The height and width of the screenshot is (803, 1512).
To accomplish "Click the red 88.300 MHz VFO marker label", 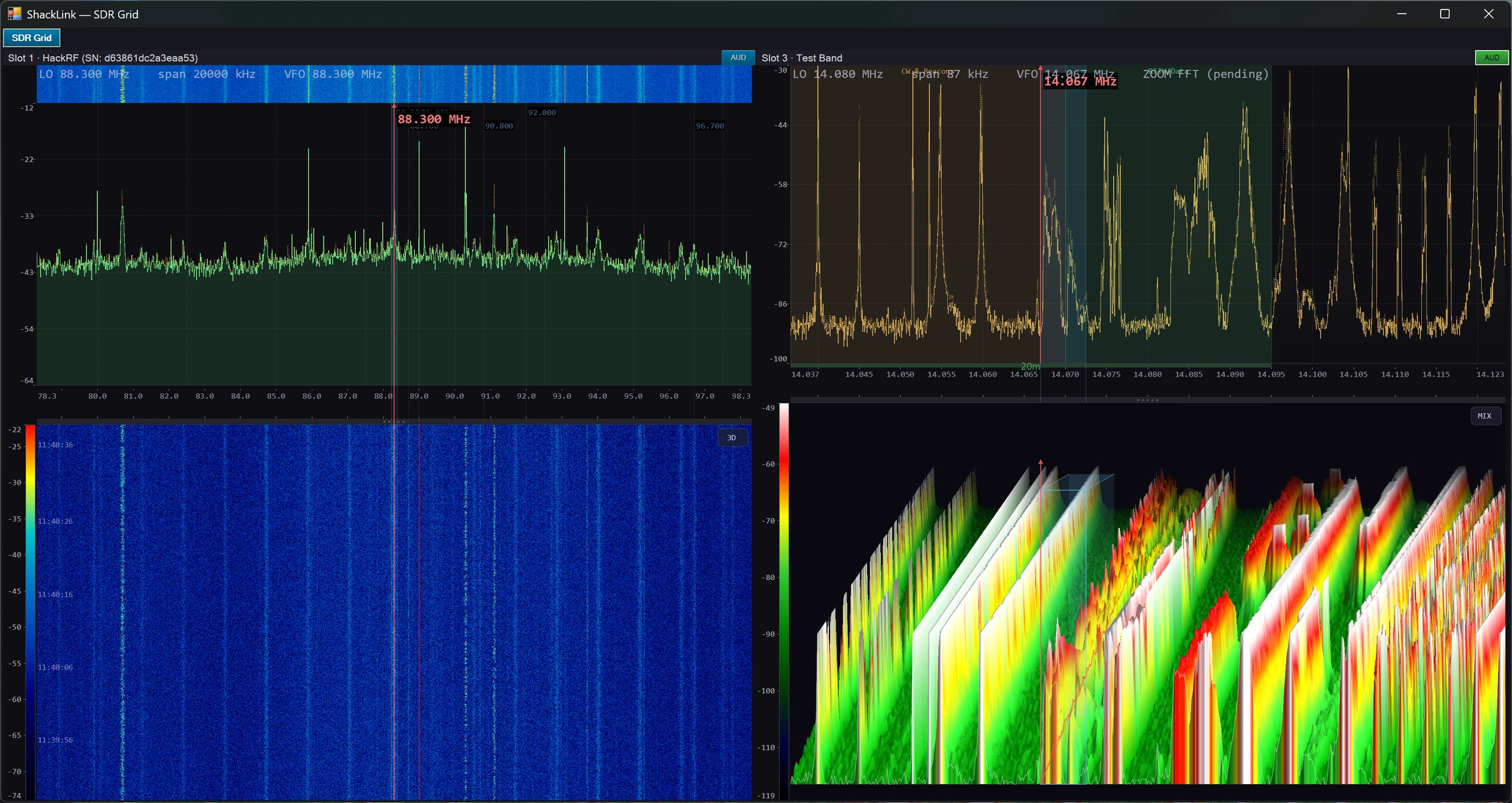I will pos(434,119).
